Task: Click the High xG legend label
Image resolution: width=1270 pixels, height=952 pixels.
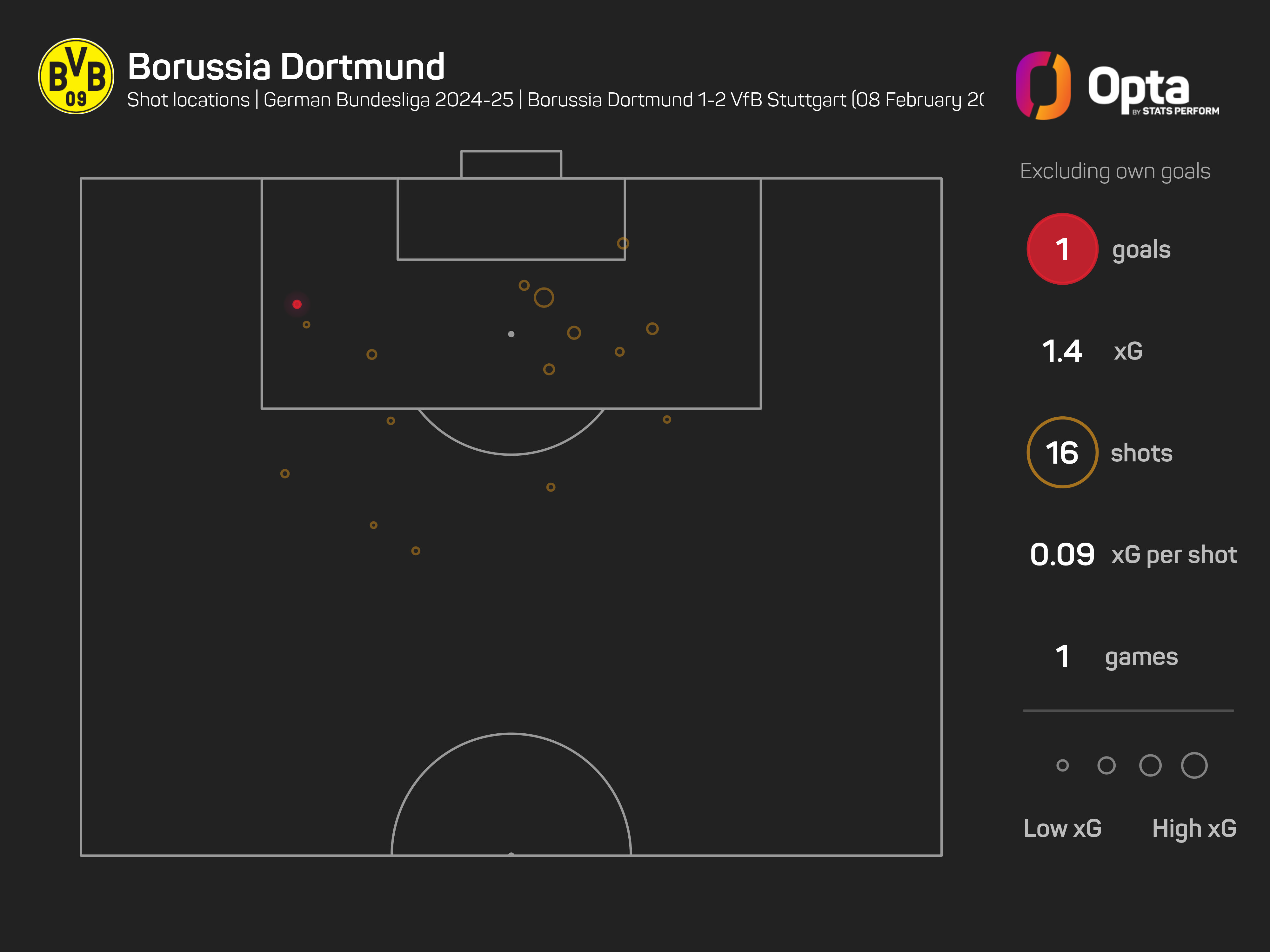Action: click(x=1194, y=829)
